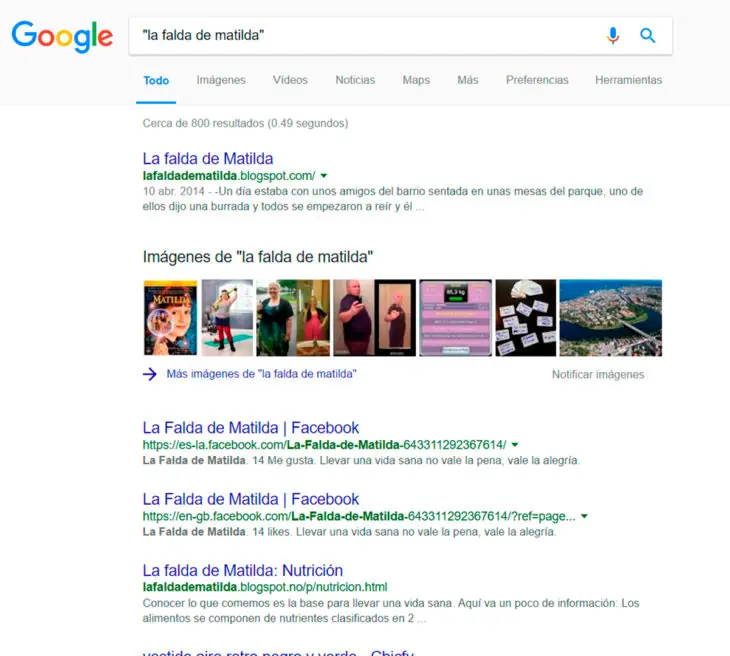Viewport: 730px width, 656px height.
Task: Switch to the Imágenes tab
Action: [221, 80]
